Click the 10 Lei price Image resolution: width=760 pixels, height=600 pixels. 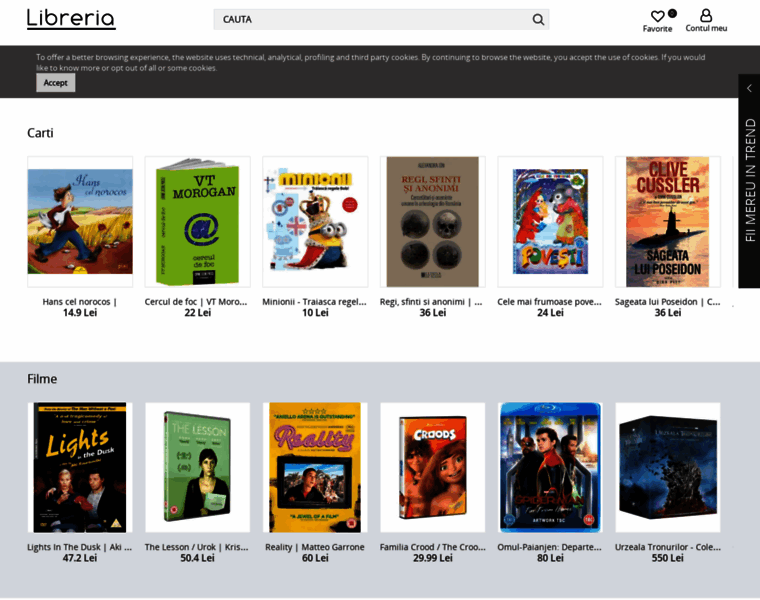[315, 313]
